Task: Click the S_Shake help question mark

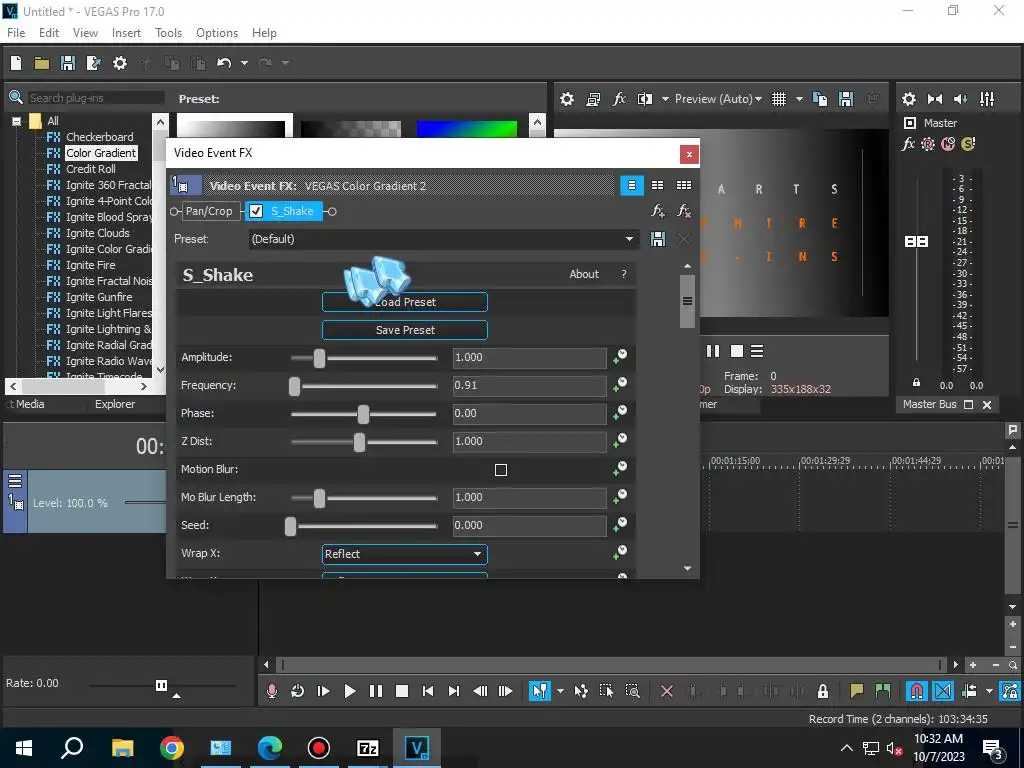Action: 624,274
